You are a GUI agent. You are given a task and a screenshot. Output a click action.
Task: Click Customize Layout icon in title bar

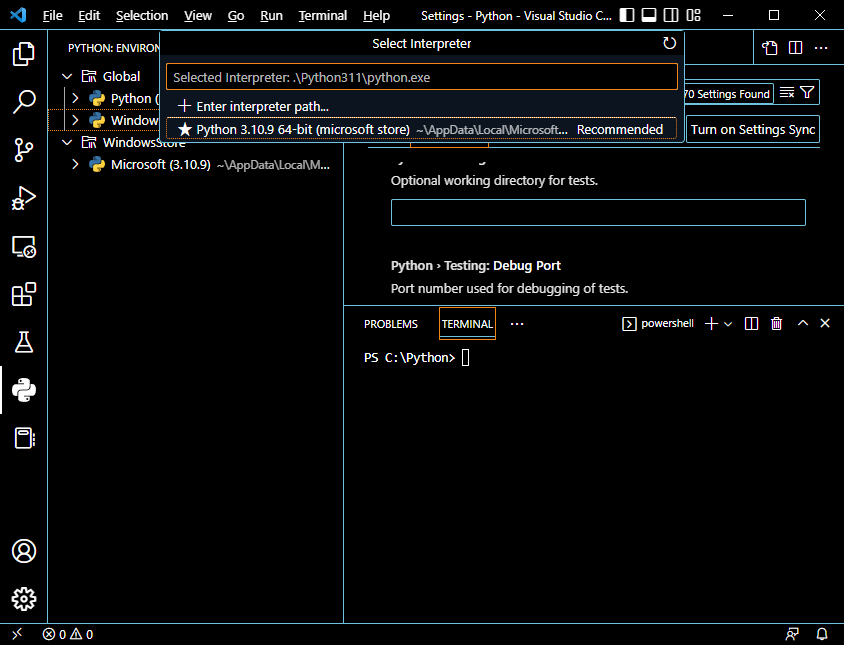694,15
